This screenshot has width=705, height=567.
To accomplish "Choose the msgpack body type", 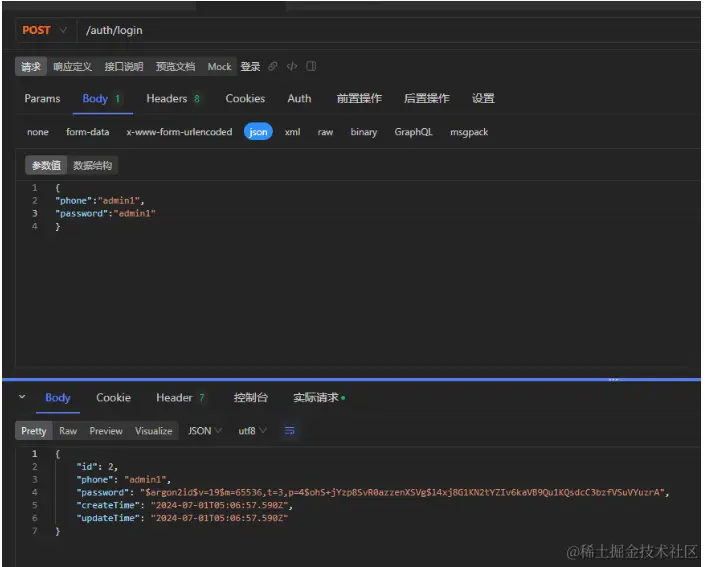I will point(469,132).
